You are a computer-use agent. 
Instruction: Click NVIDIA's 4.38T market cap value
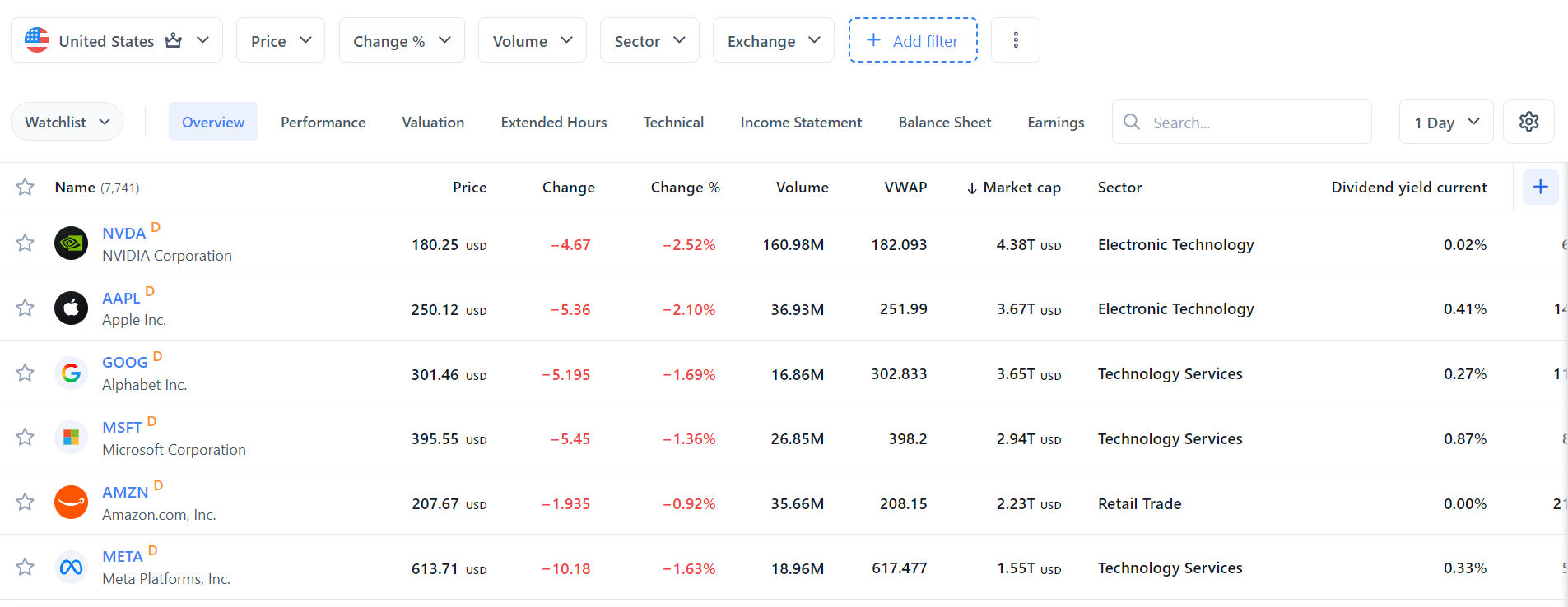click(1029, 244)
